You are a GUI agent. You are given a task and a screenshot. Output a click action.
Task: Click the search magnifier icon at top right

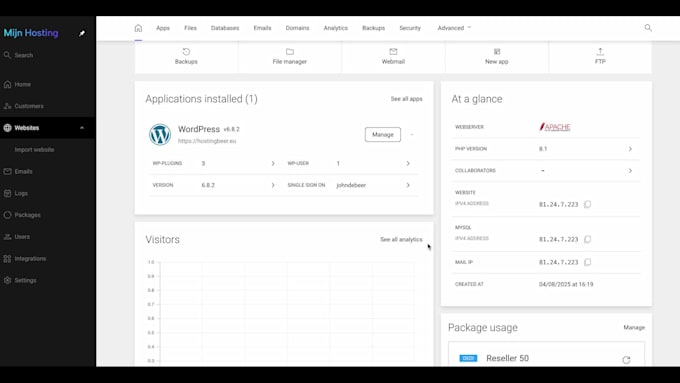click(x=648, y=28)
